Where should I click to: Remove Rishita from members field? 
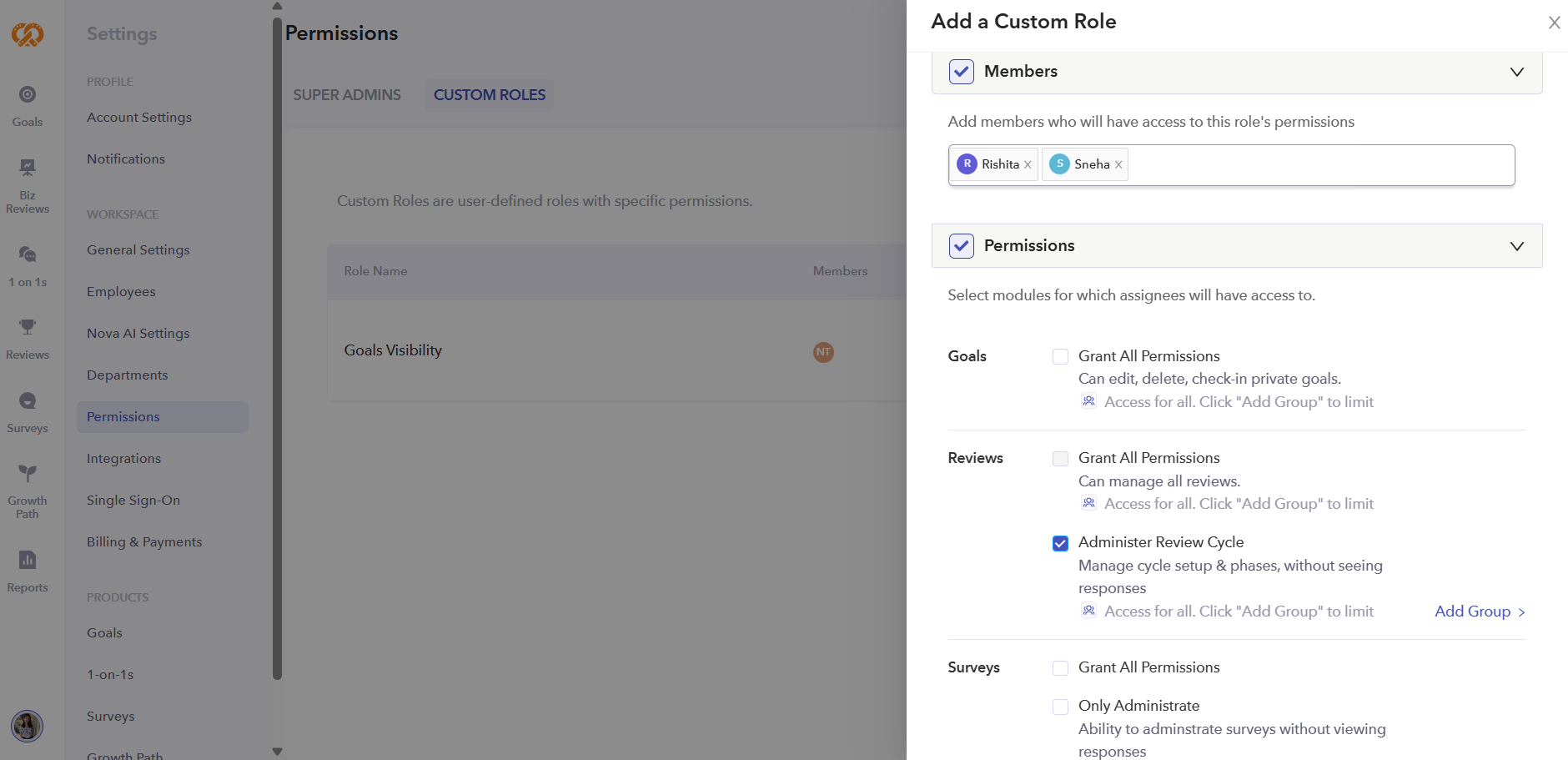pos(1028,165)
